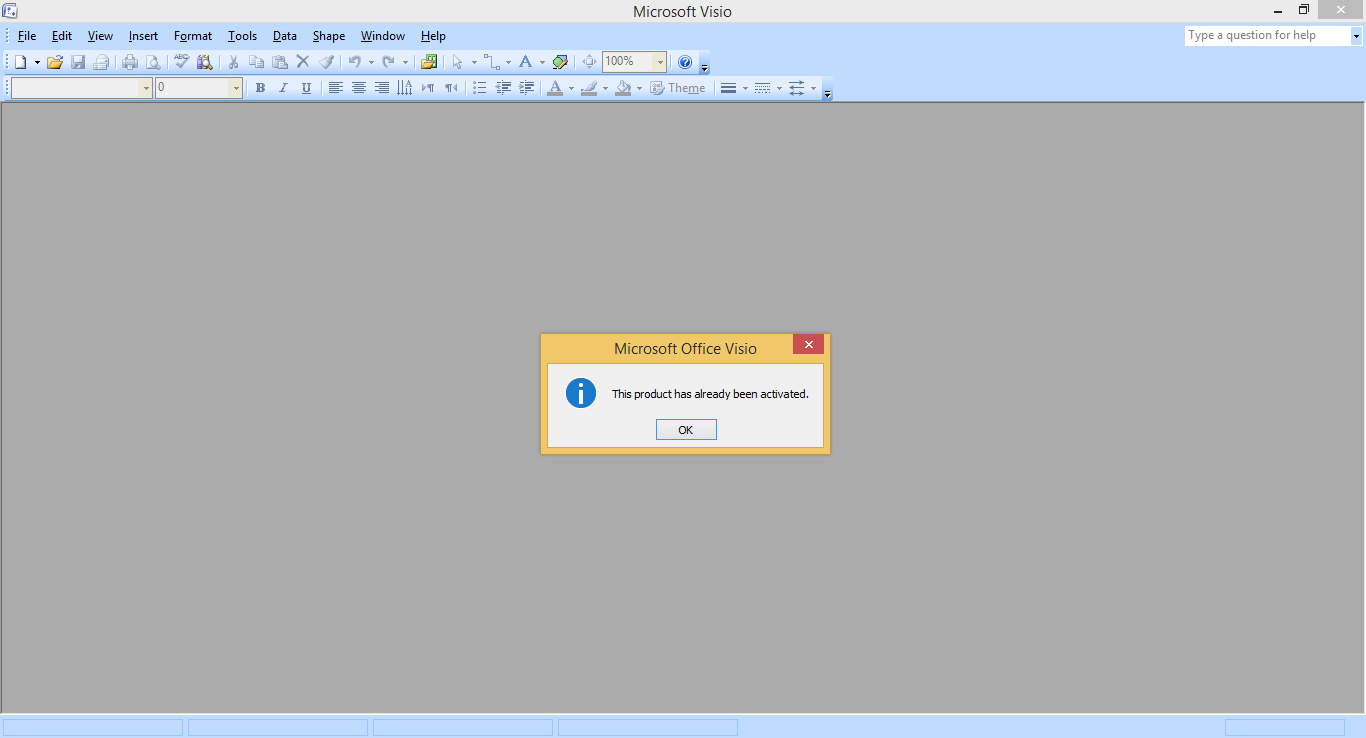Click the Cut scissors icon
1366x738 pixels.
pyautogui.click(x=233, y=62)
